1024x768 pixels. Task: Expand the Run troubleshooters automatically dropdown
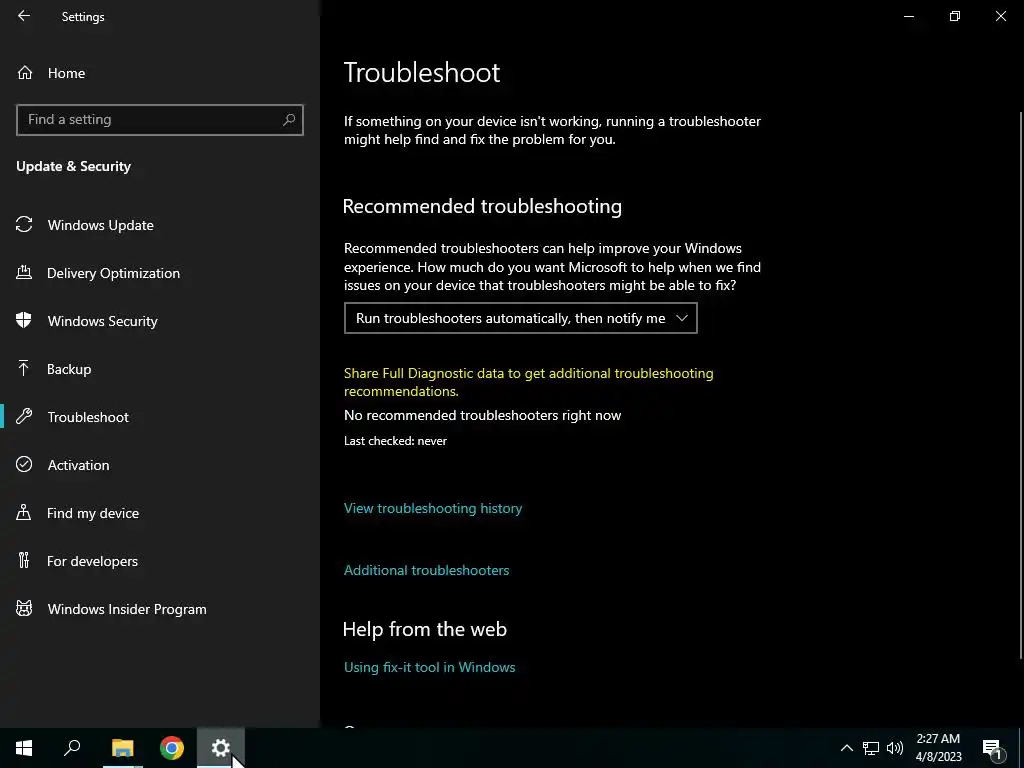520,318
